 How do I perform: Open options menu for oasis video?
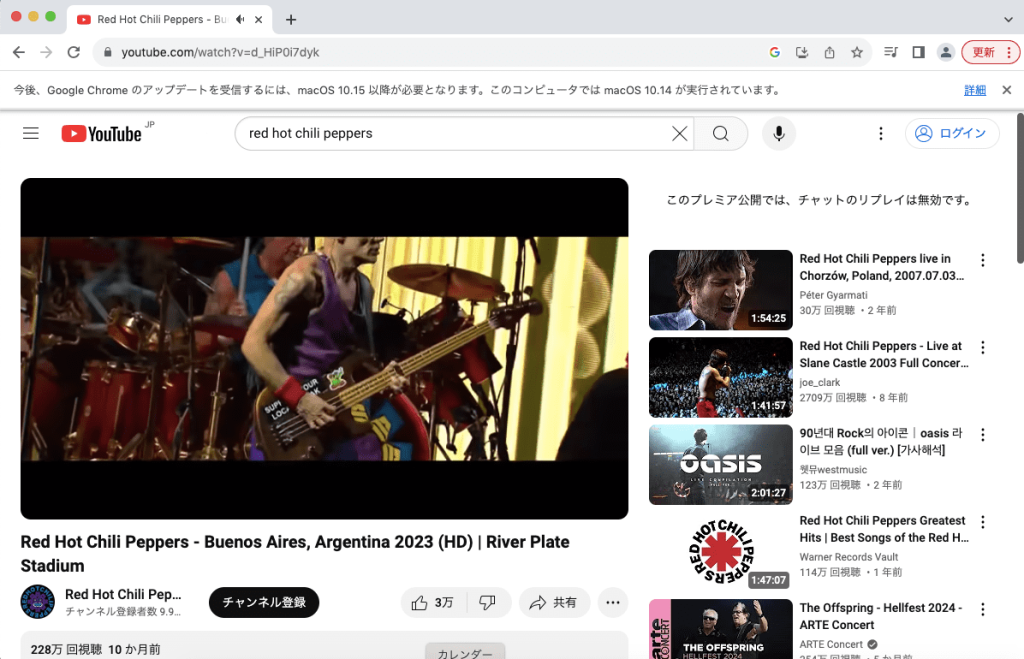click(x=982, y=434)
